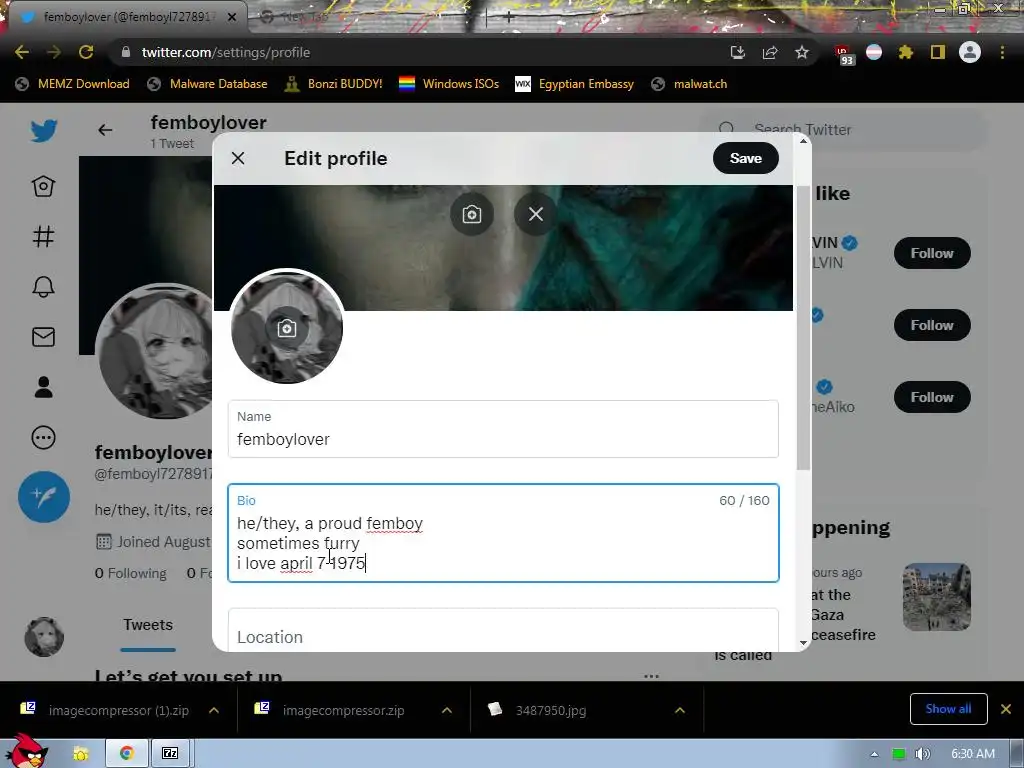This screenshot has width=1024, height=768.
Task: Click the Search Twitter field
Action: [843, 129]
